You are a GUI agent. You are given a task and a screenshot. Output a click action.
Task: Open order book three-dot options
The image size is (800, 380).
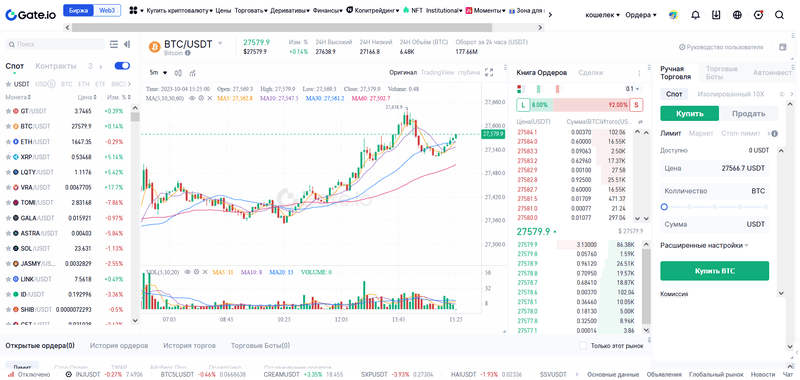639,73
